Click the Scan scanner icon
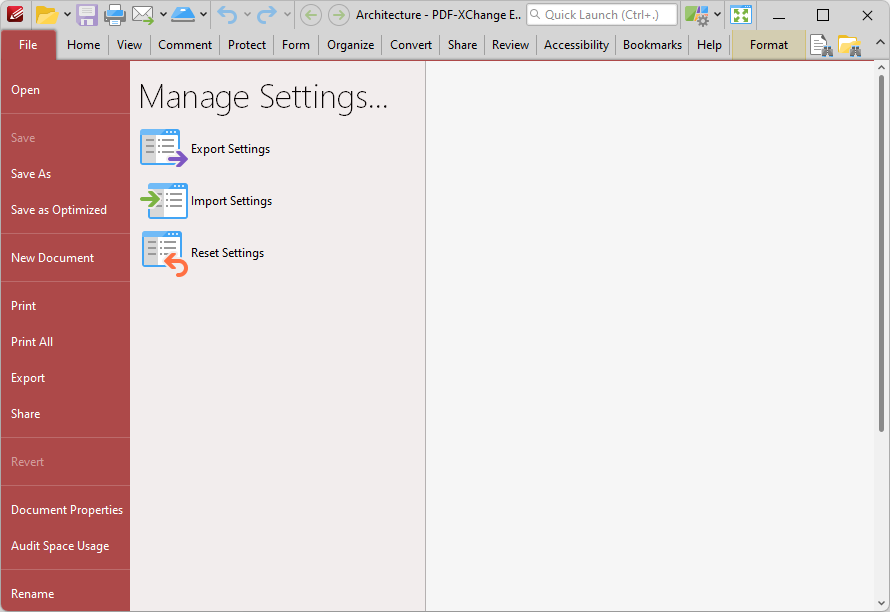The width and height of the screenshot is (890, 612). tap(183, 15)
